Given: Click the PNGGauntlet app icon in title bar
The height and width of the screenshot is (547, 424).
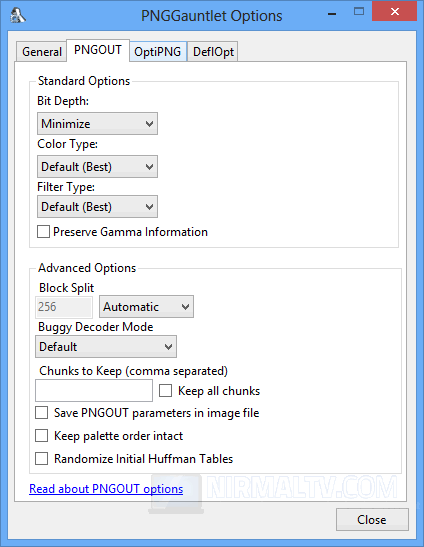Looking at the screenshot, I should click(17, 15).
